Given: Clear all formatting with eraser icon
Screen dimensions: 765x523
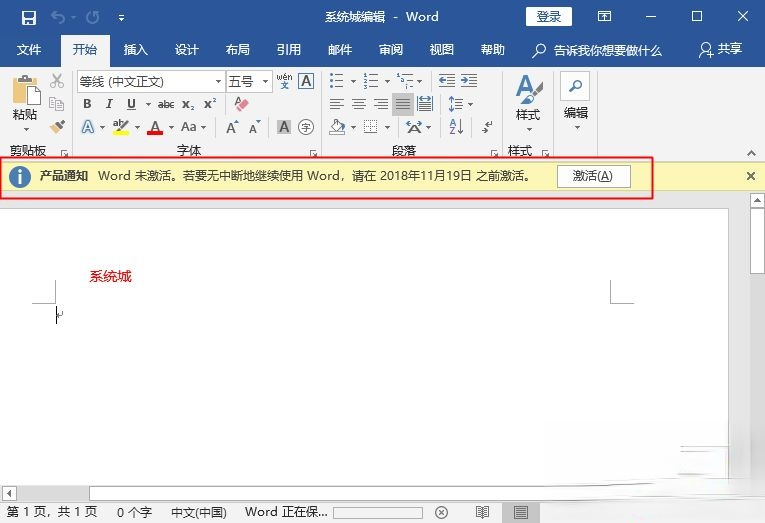Looking at the screenshot, I should click(241, 103).
